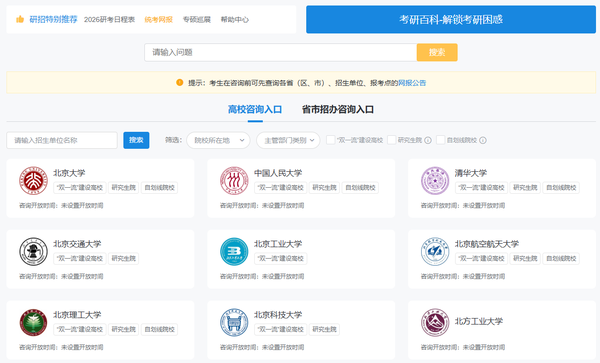
Task: Enable the 自划线院校 filter checkbox
Action: (x=440, y=140)
